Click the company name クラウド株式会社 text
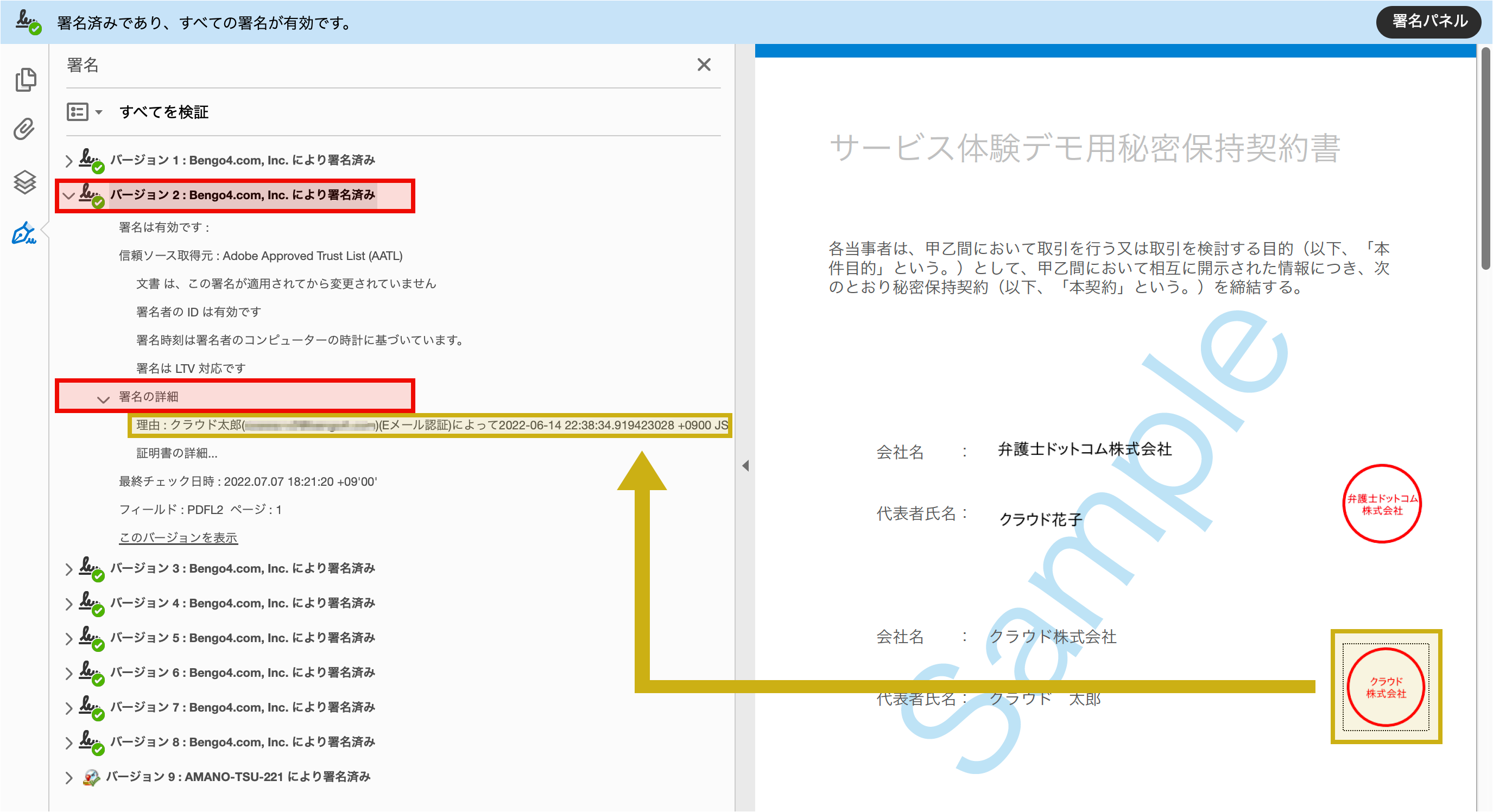The height and width of the screenshot is (812, 1493). 1053,636
